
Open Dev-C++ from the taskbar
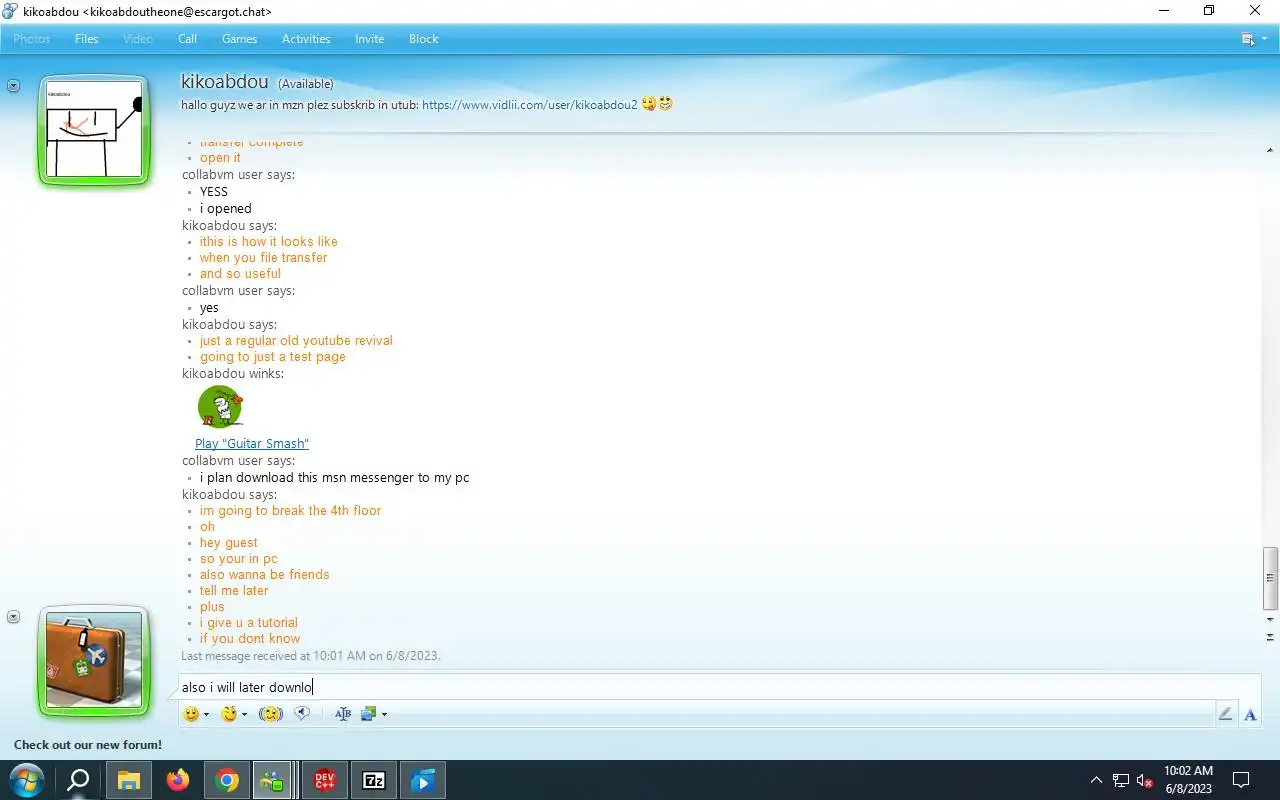325,780
